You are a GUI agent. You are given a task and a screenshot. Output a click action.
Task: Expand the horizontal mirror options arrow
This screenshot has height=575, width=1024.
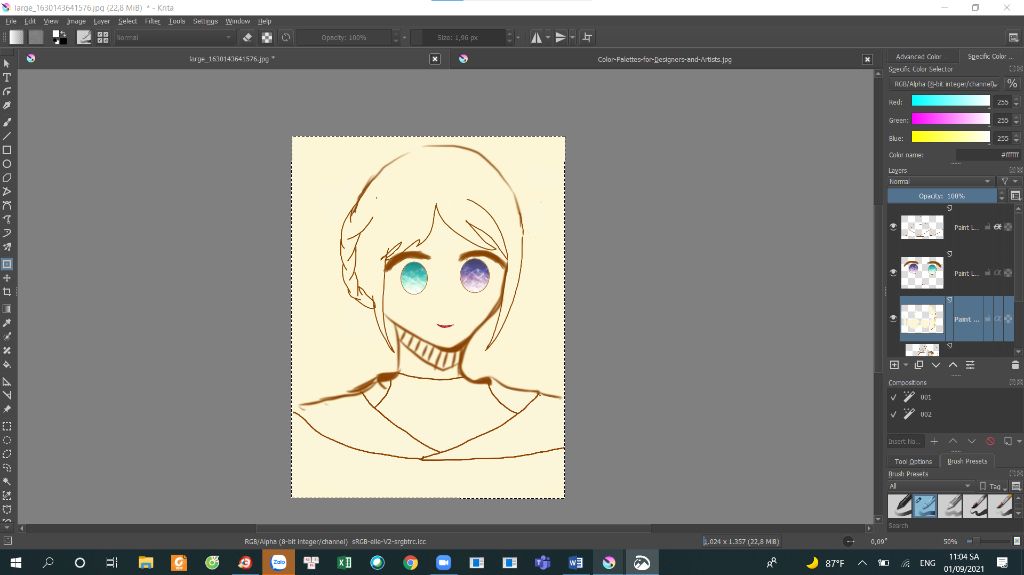tap(547, 37)
